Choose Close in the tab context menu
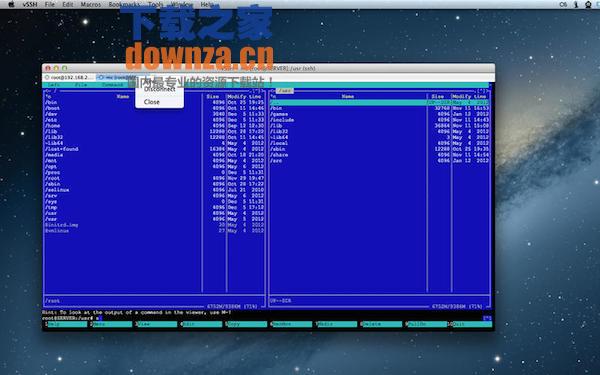 click(152, 102)
